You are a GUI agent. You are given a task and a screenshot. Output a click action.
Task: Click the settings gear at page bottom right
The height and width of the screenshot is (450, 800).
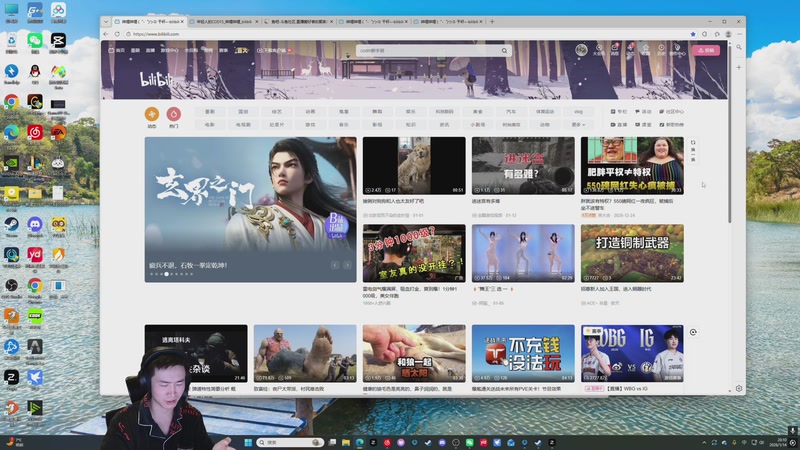pos(739,388)
